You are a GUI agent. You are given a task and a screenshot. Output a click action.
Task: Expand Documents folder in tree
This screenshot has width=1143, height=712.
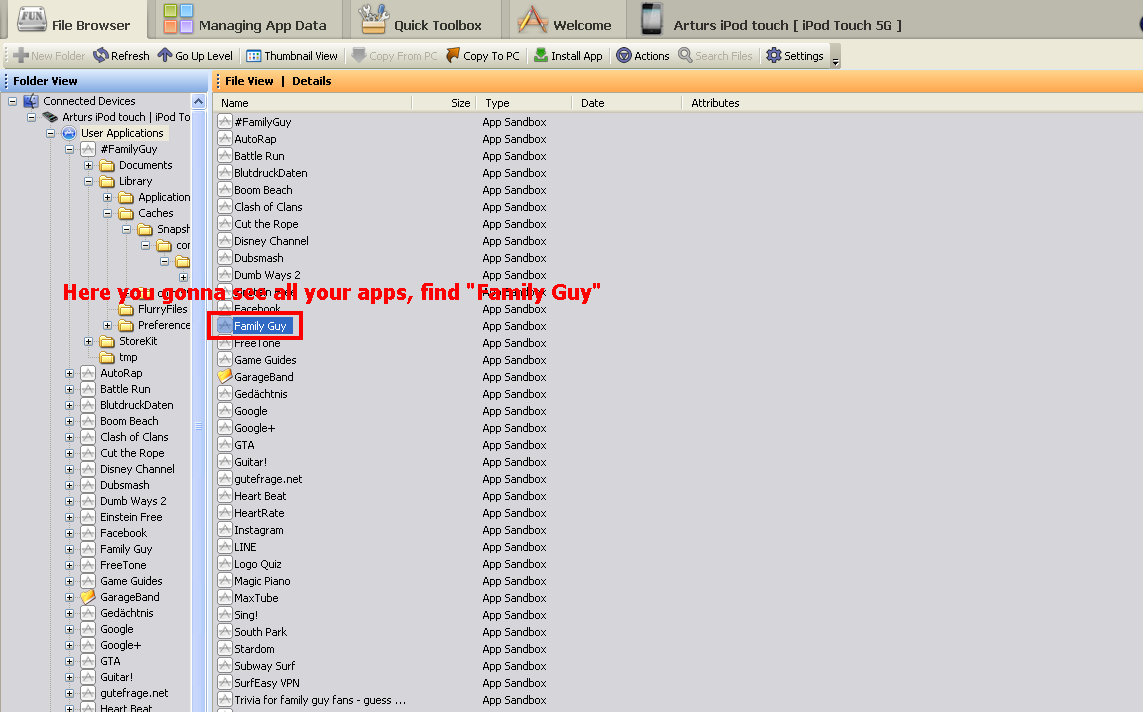(x=88, y=165)
